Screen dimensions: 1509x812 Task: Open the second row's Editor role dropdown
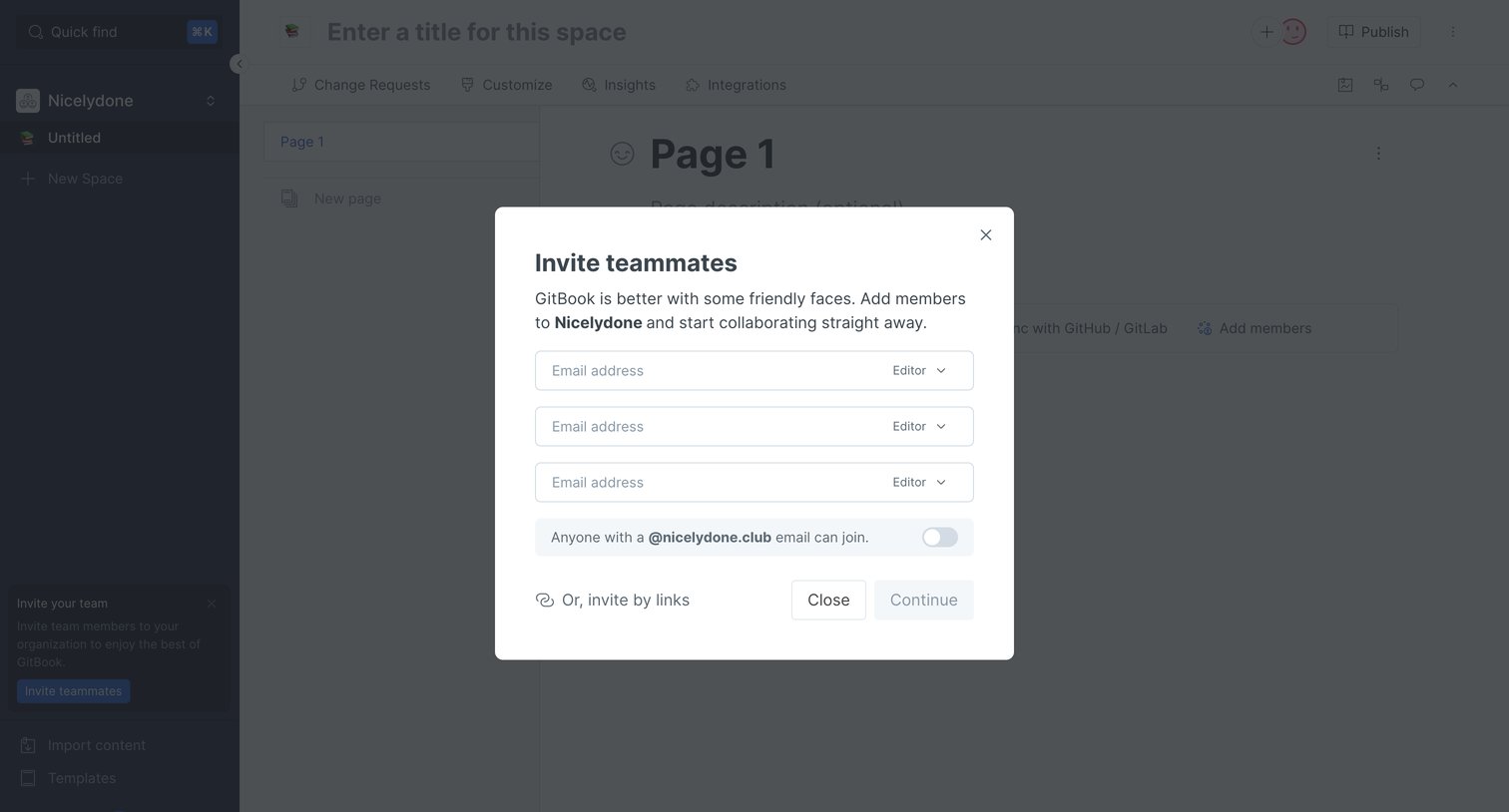pos(919,427)
